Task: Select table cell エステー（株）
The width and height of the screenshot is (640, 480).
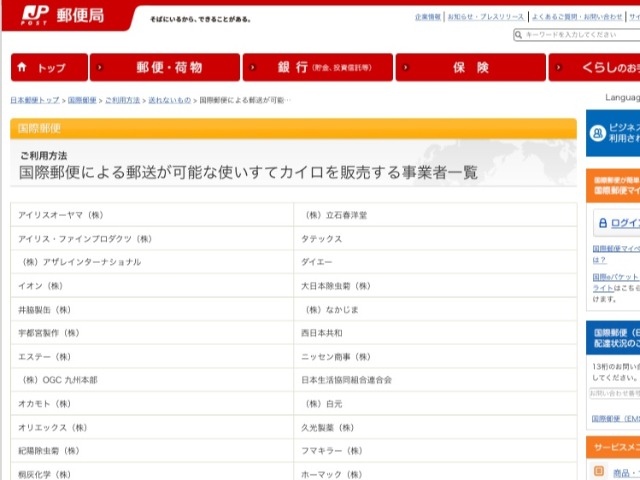Action: [x=152, y=356]
